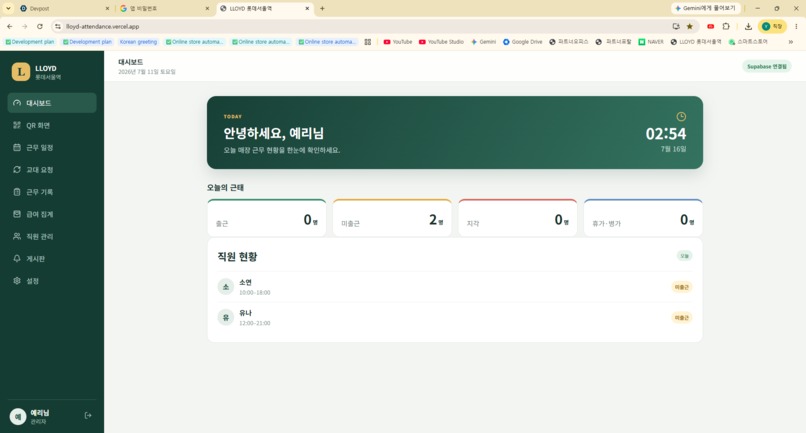Close the Devpost tab

tap(107, 9)
